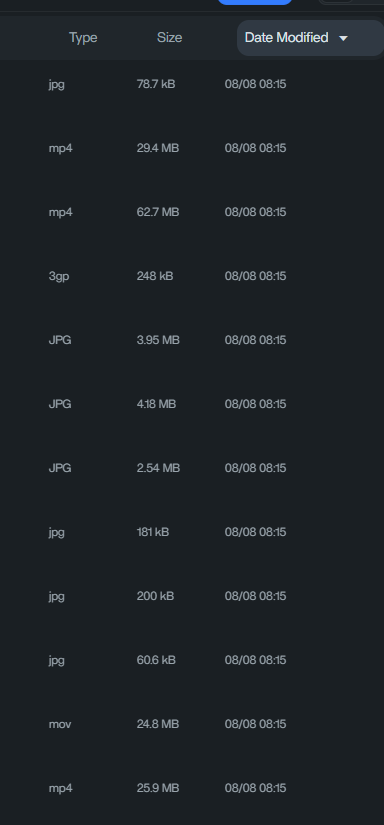The height and width of the screenshot is (825, 384).
Task: Sort the list by Type column header
Action: tap(83, 38)
